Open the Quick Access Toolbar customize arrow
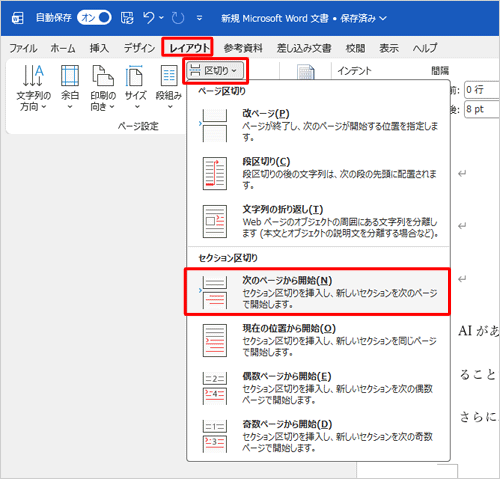This screenshot has width=500, height=479. coord(199,18)
